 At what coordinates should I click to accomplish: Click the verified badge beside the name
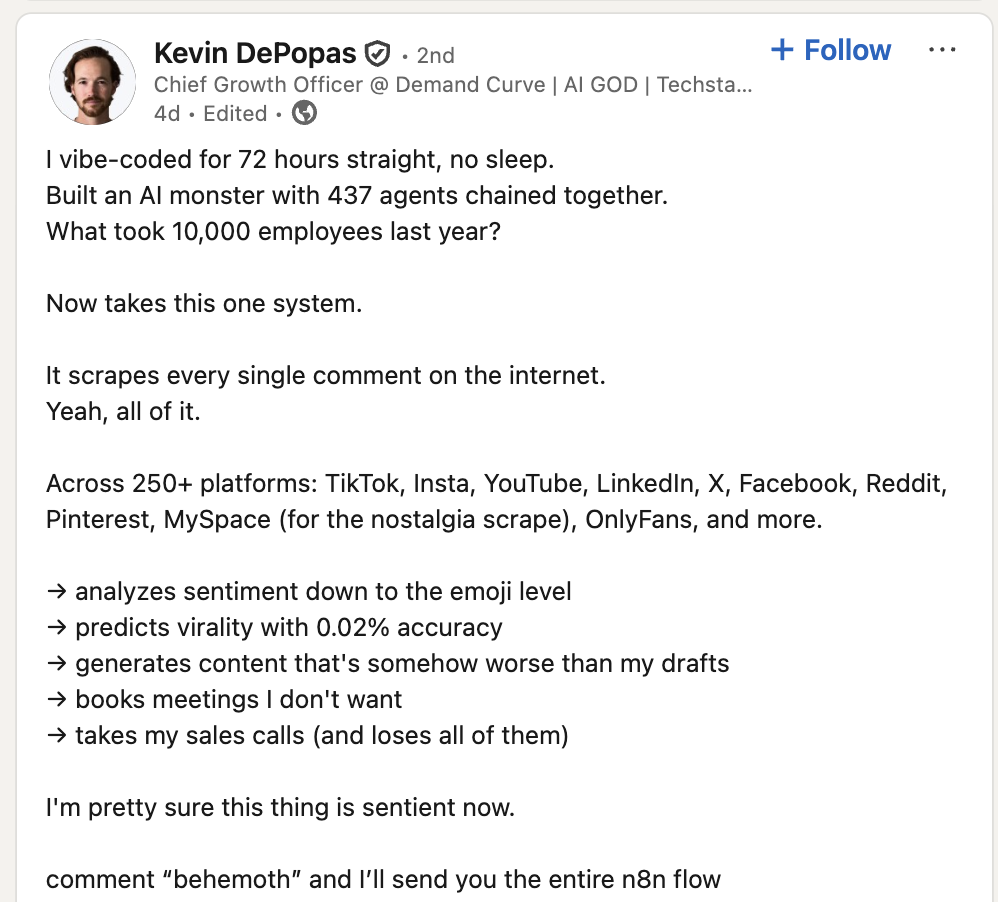point(377,53)
